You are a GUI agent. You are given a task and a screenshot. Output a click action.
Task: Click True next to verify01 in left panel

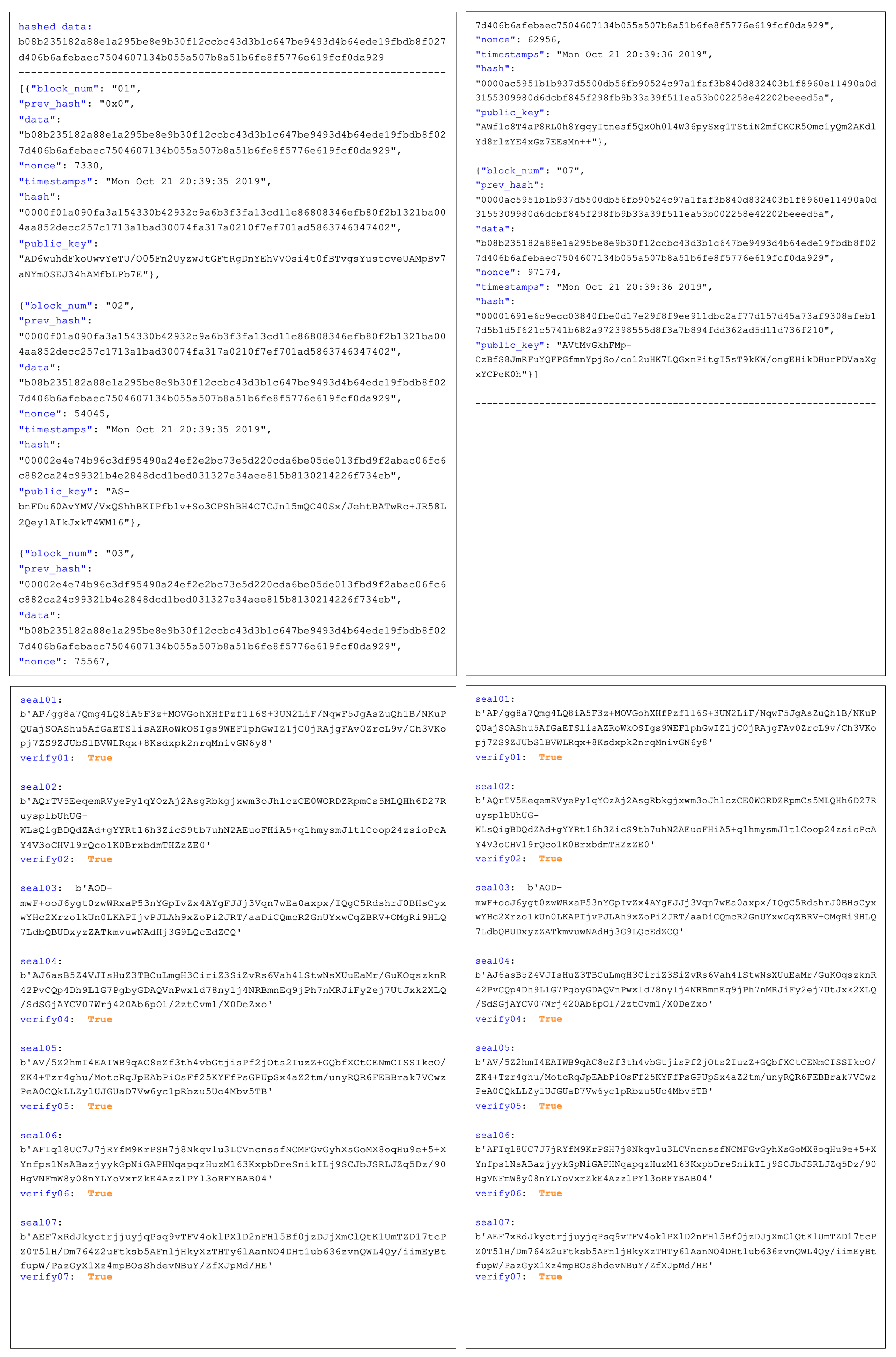100,758
